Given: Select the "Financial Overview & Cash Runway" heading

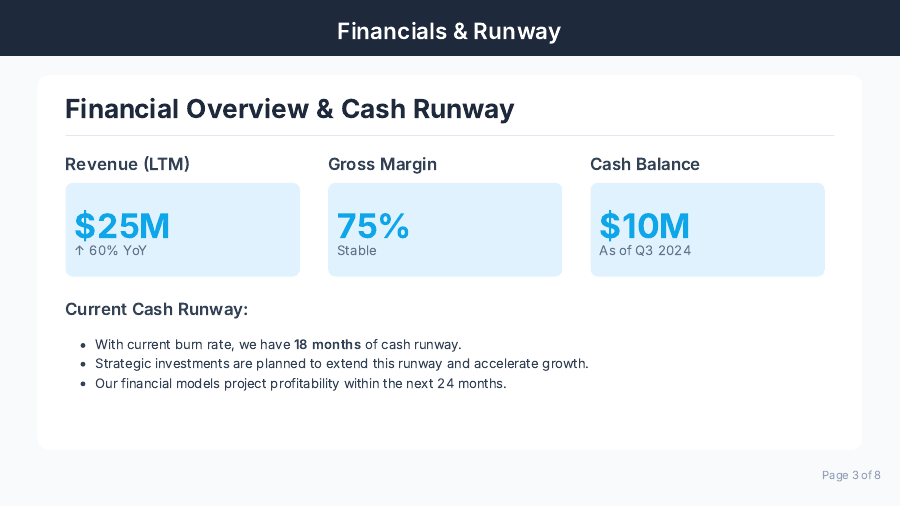Looking at the screenshot, I should (290, 109).
